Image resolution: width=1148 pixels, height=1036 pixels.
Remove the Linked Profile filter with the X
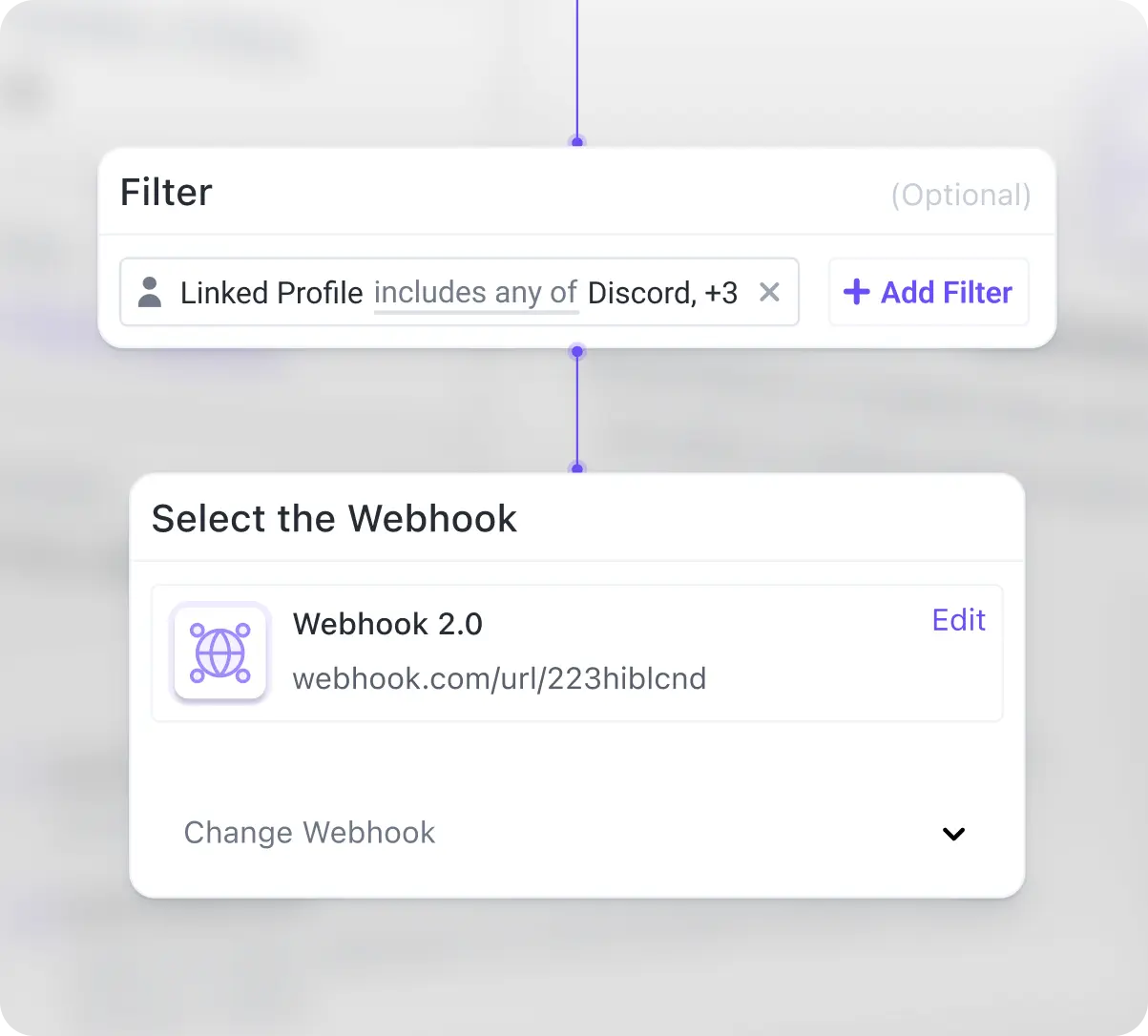click(769, 292)
